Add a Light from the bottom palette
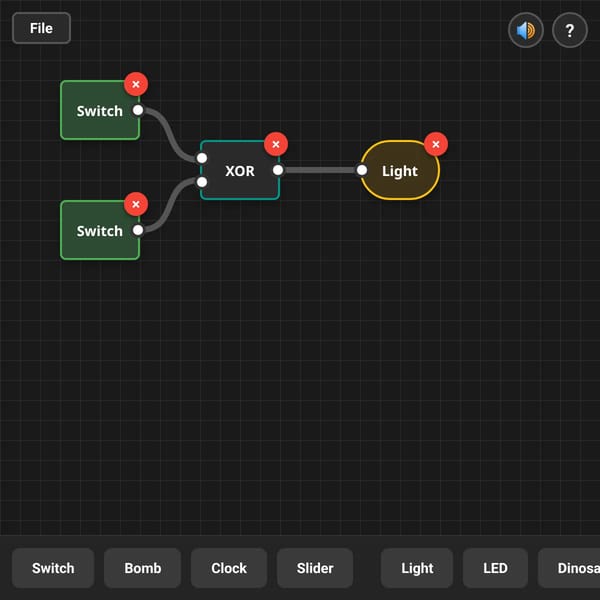Viewport: 600px width, 600px height. pyautogui.click(x=417, y=568)
